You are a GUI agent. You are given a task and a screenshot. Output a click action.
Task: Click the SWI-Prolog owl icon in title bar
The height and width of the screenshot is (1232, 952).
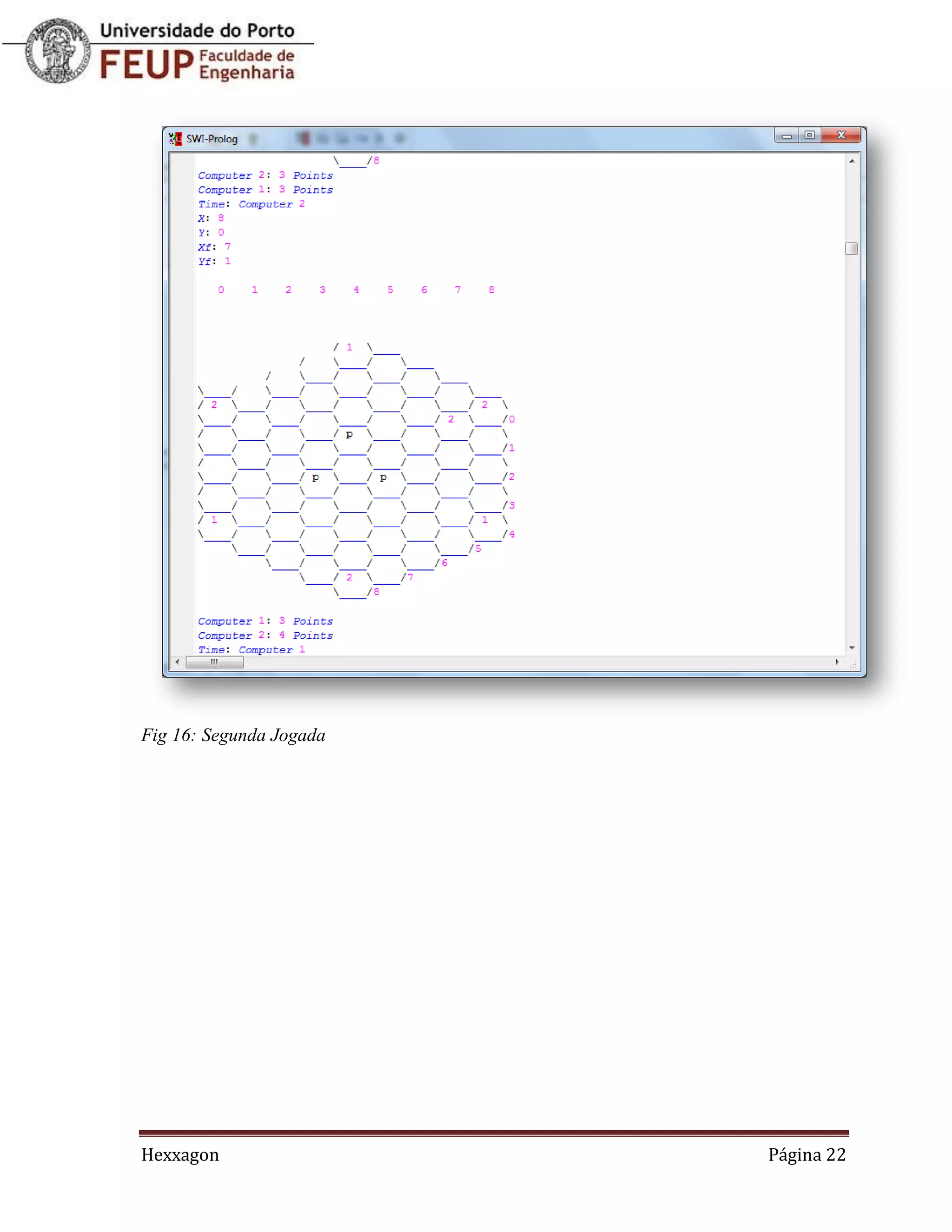click(x=175, y=138)
